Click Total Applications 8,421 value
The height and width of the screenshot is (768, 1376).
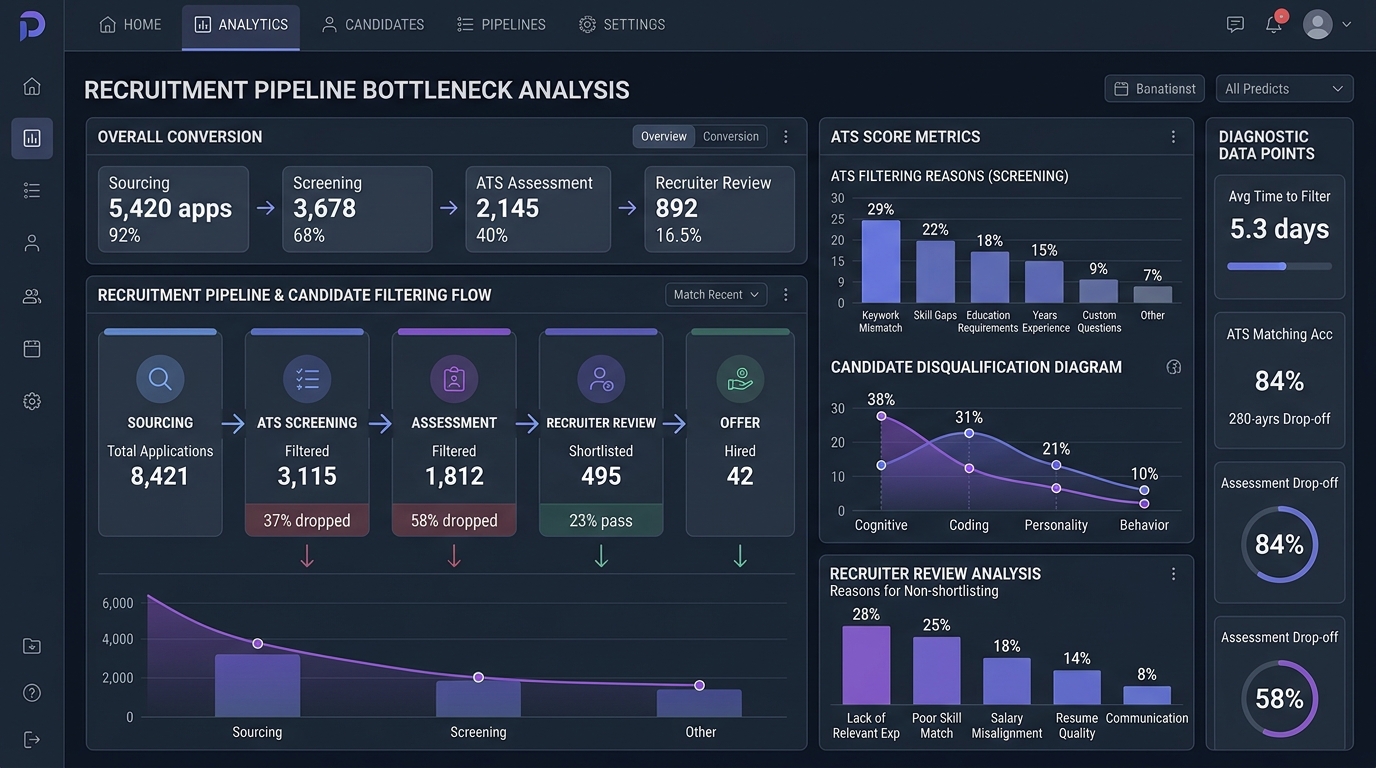pyautogui.click(x=160, y=476)
